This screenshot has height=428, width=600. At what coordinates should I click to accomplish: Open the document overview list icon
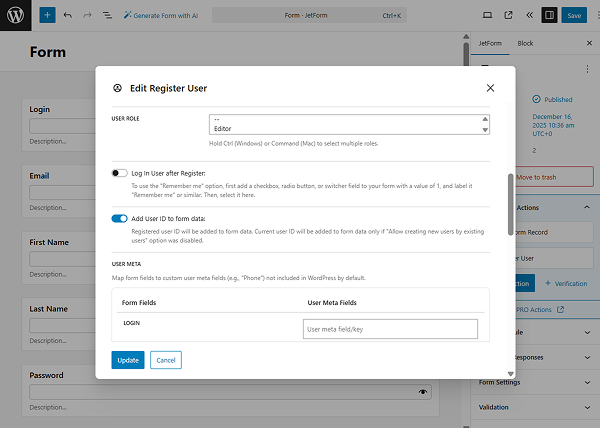pyautogui.click(x=108, y=15)
